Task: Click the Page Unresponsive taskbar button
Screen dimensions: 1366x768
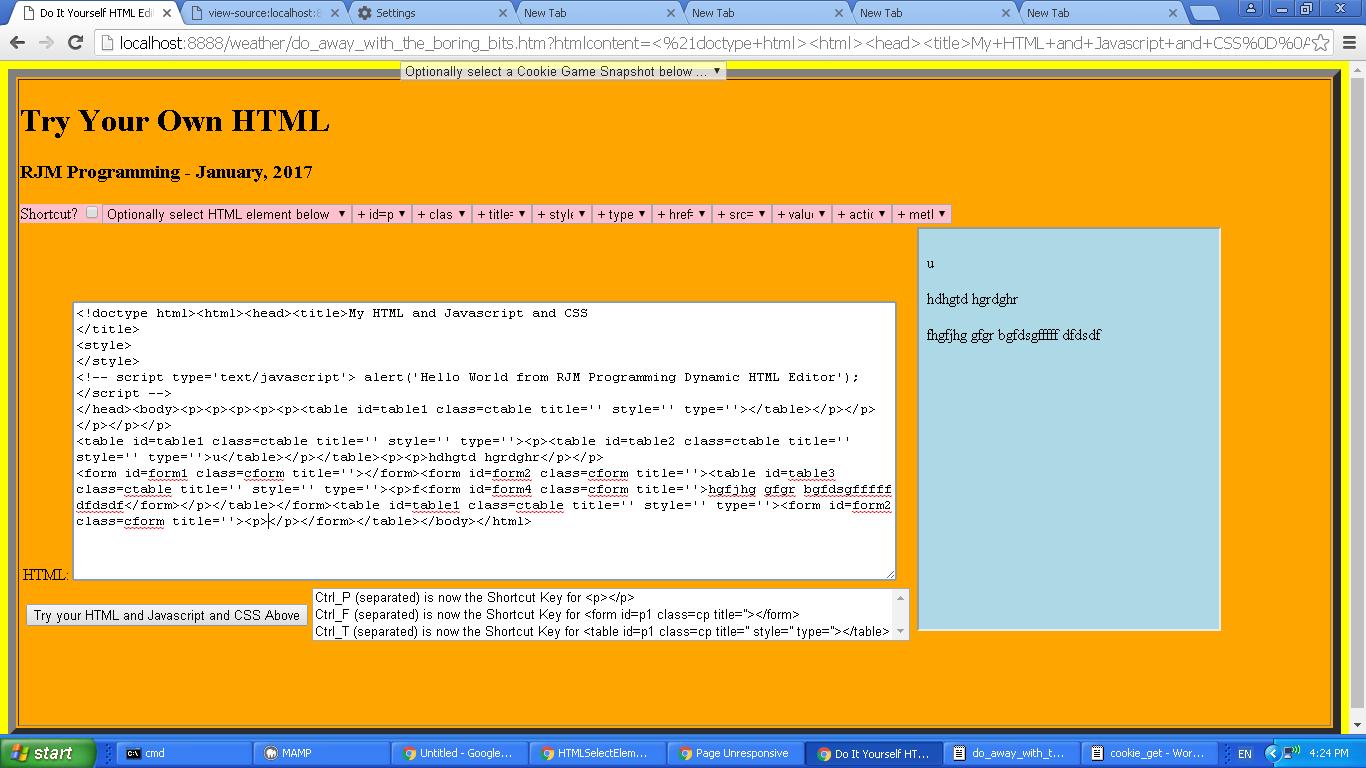Action: tap(734, 753)
